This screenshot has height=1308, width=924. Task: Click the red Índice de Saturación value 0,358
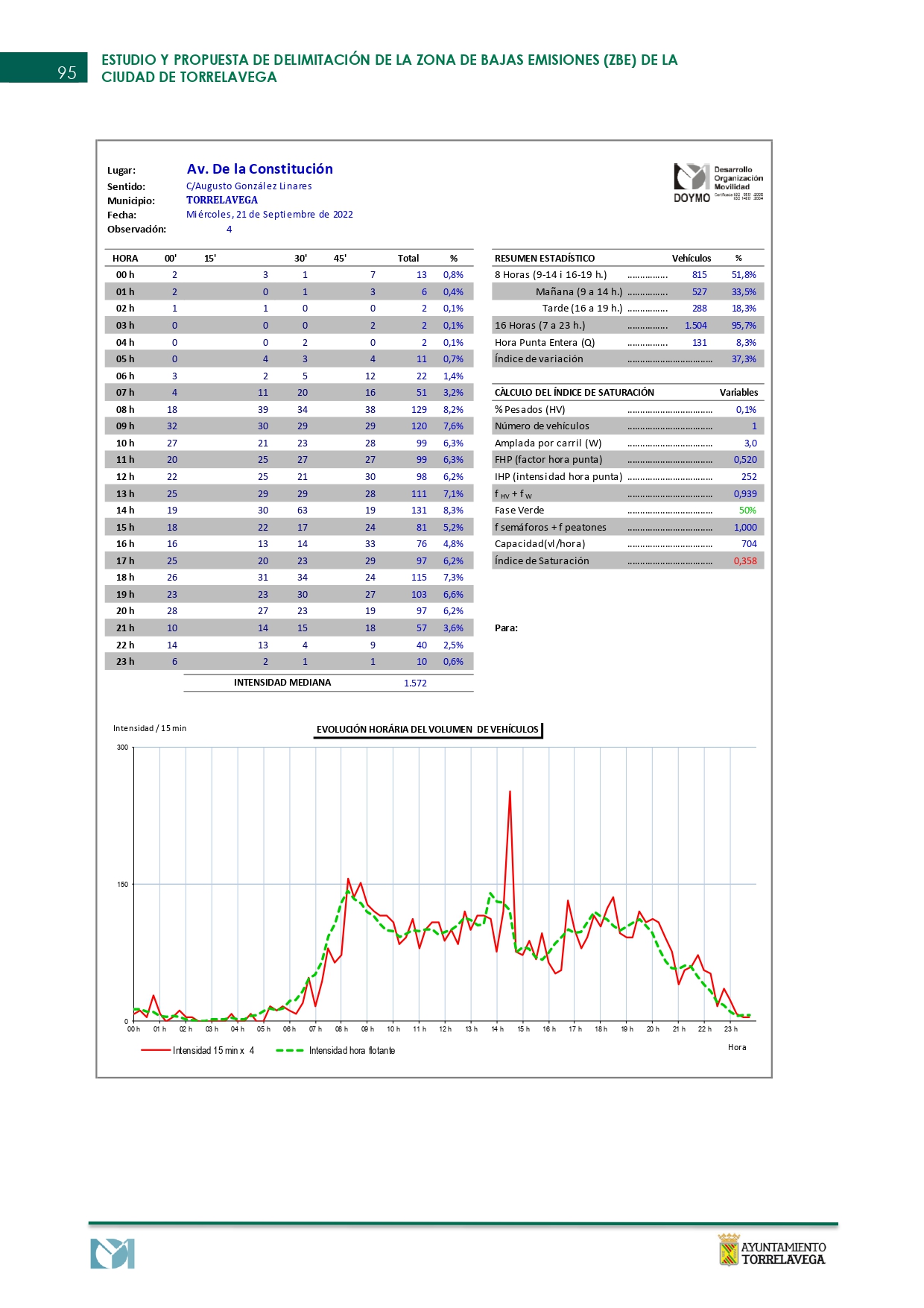point(744,561)
